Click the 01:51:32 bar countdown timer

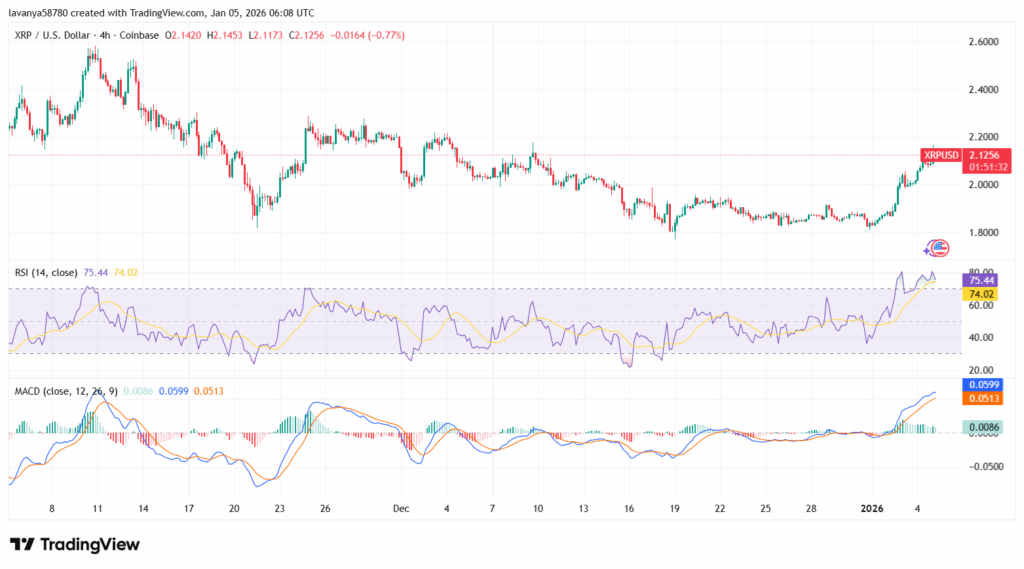[x=990, y=167]
